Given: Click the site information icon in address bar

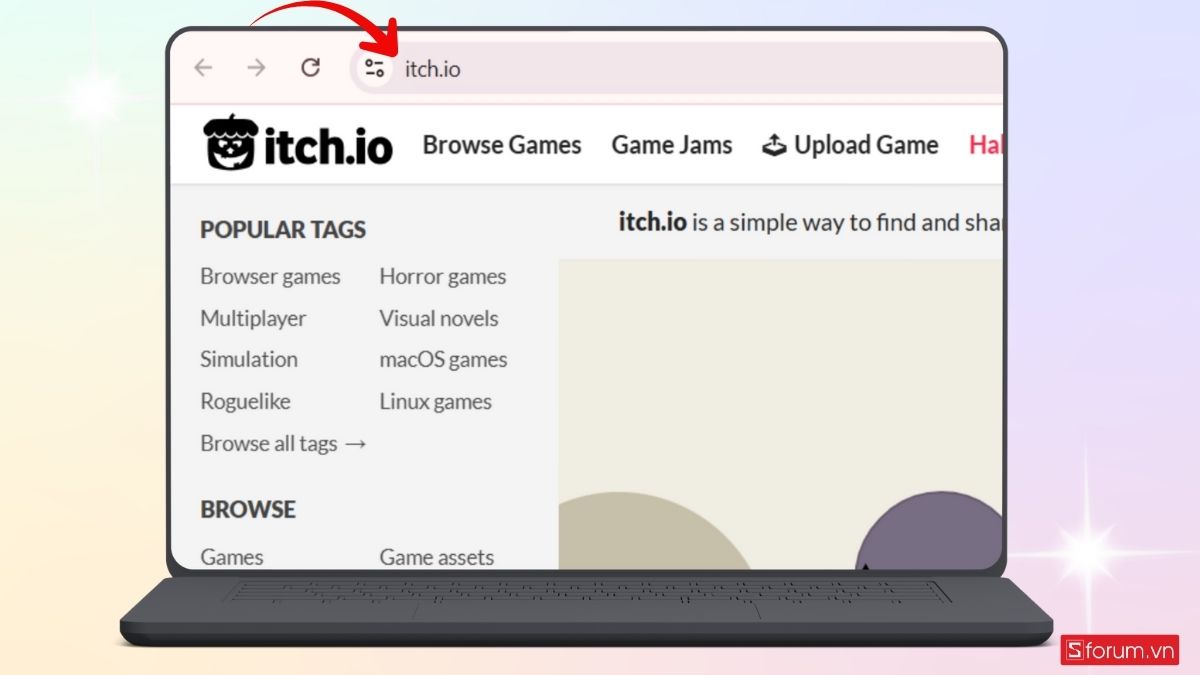Looking at the screenshot, I should (x=374, y=69).
